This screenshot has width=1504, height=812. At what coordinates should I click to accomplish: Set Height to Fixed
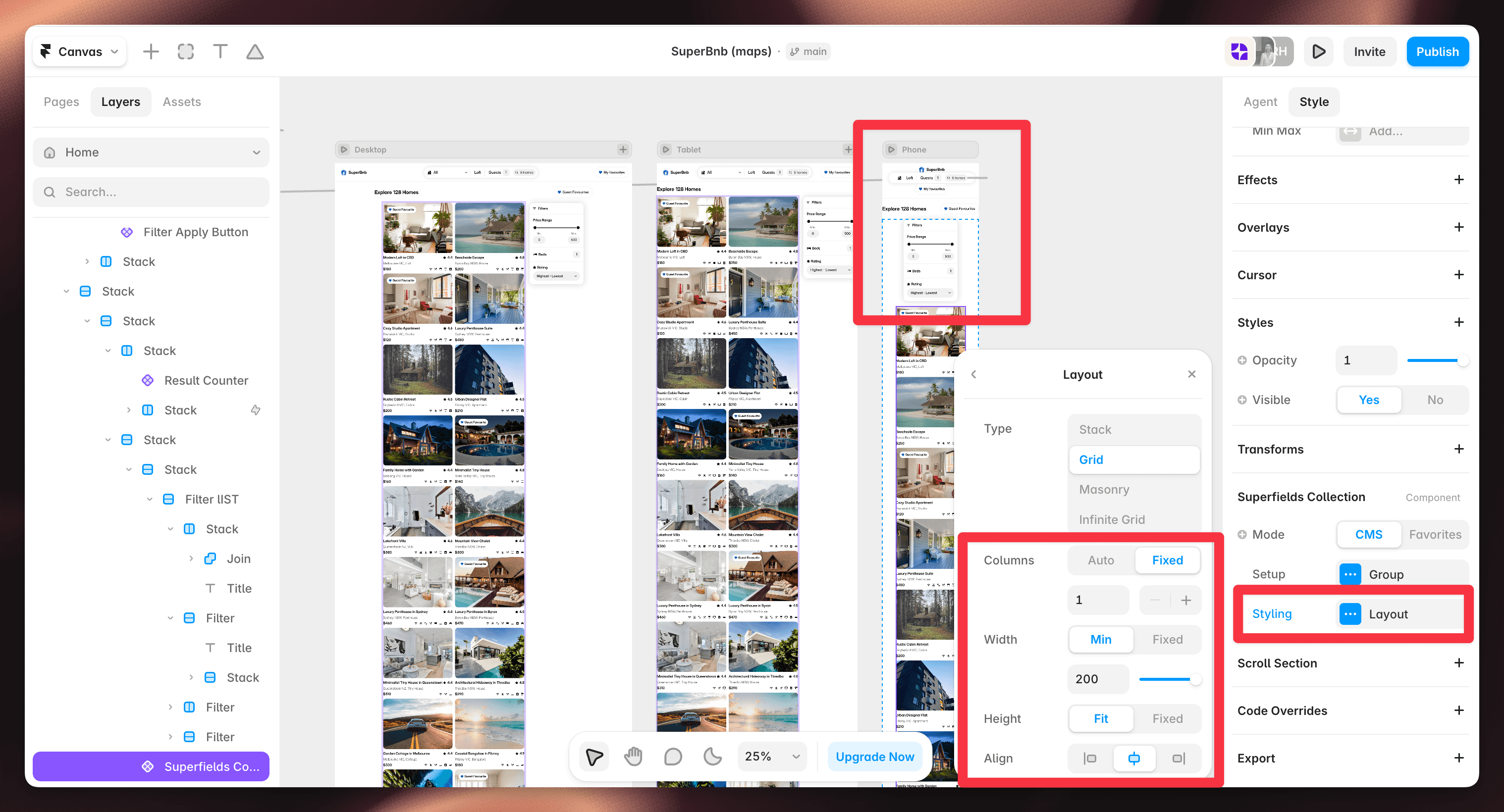point(1167,718)
